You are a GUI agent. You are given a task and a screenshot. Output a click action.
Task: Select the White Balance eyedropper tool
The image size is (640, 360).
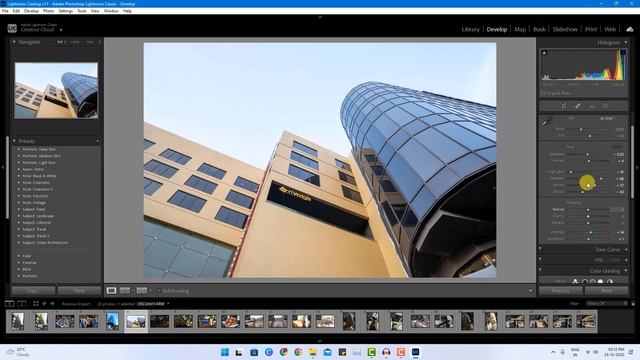(547, 121)
